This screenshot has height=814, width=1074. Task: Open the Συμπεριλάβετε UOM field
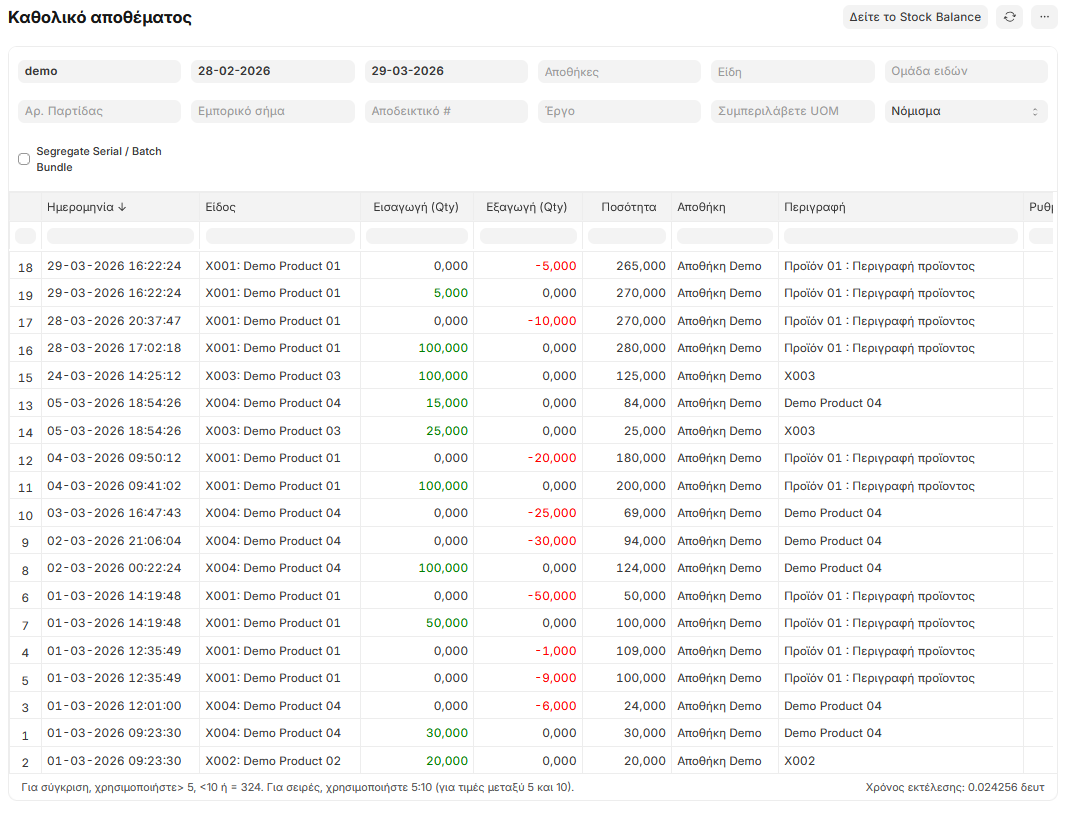tap(792, 111)
